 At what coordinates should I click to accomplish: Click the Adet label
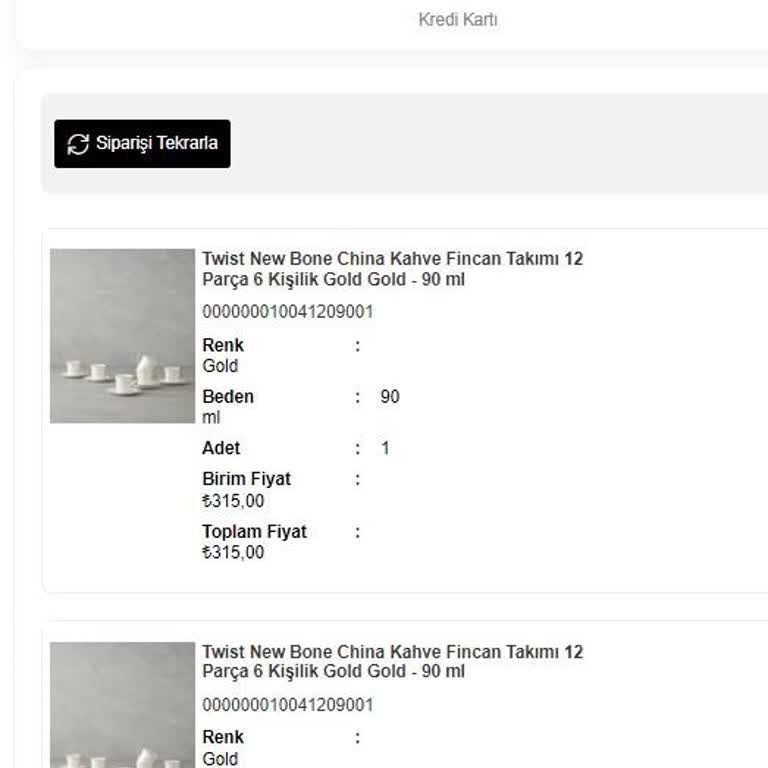tap(221, 449)
